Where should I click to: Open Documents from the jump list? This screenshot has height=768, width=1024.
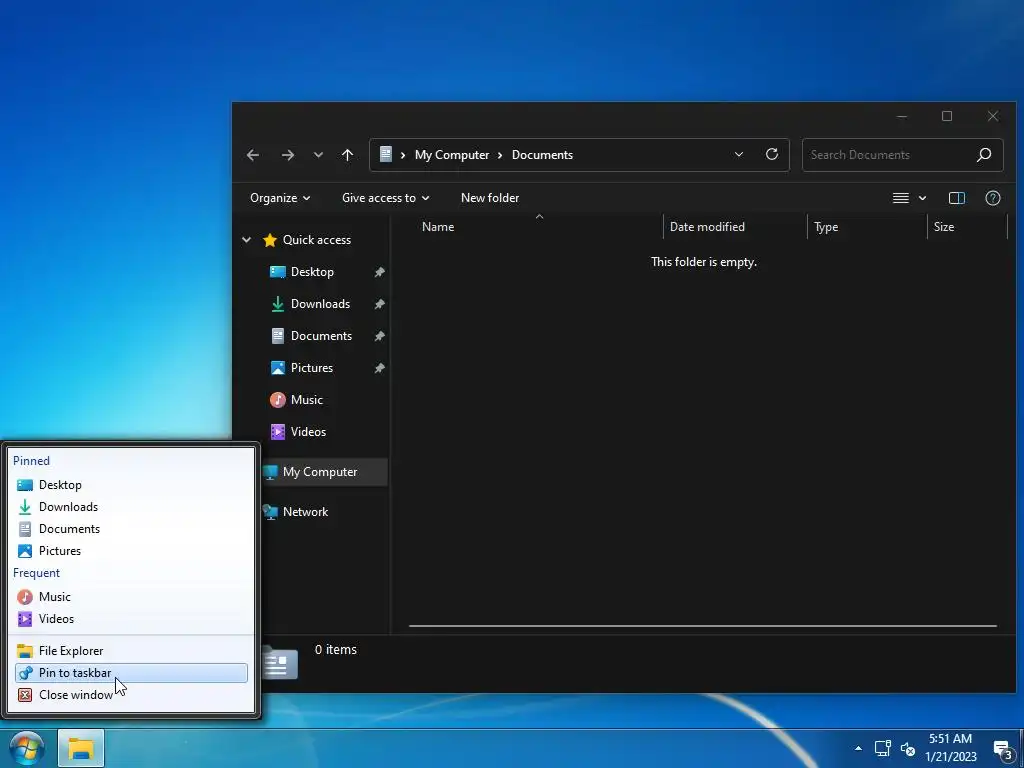[x=131, y=529]
